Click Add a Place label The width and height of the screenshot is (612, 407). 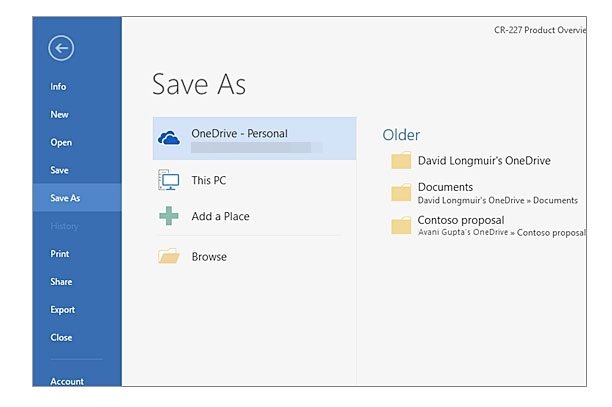[221, 216]
